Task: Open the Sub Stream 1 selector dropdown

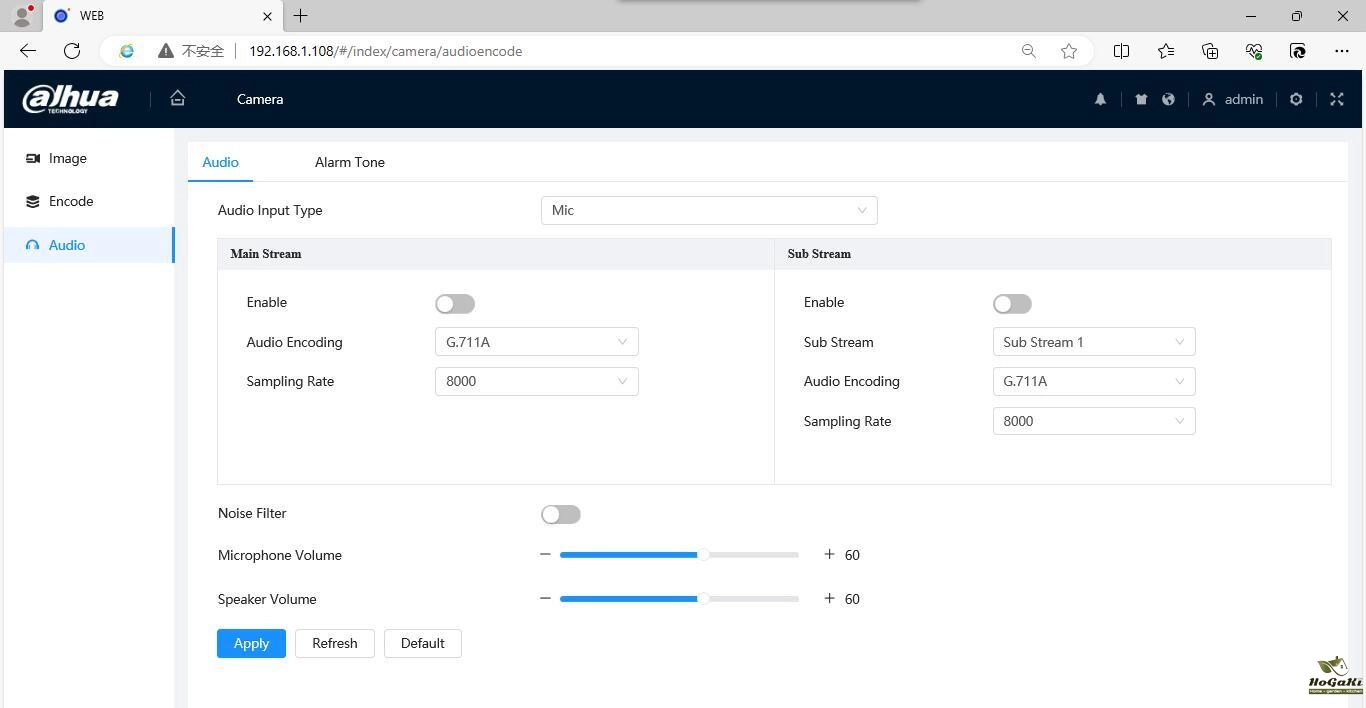Action: (x=1093, y=342)
